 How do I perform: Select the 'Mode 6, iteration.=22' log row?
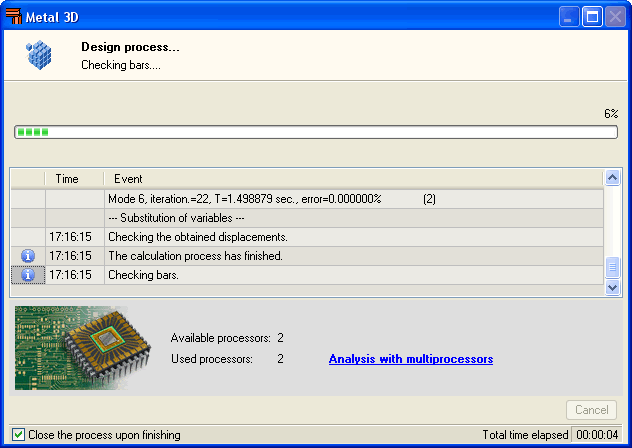click(x=307, y=199)
